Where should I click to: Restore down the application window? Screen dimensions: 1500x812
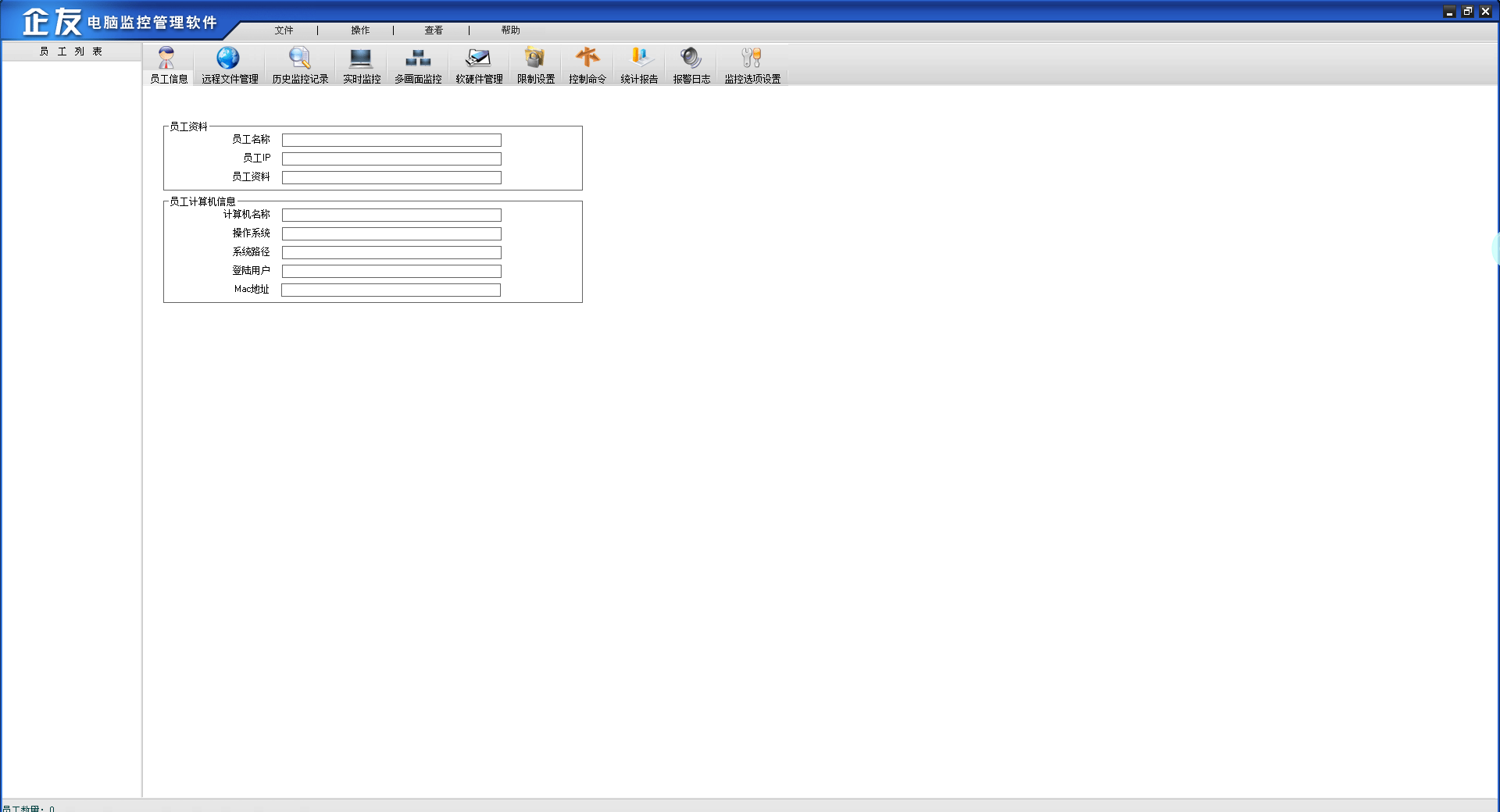tap(1467, 12)
